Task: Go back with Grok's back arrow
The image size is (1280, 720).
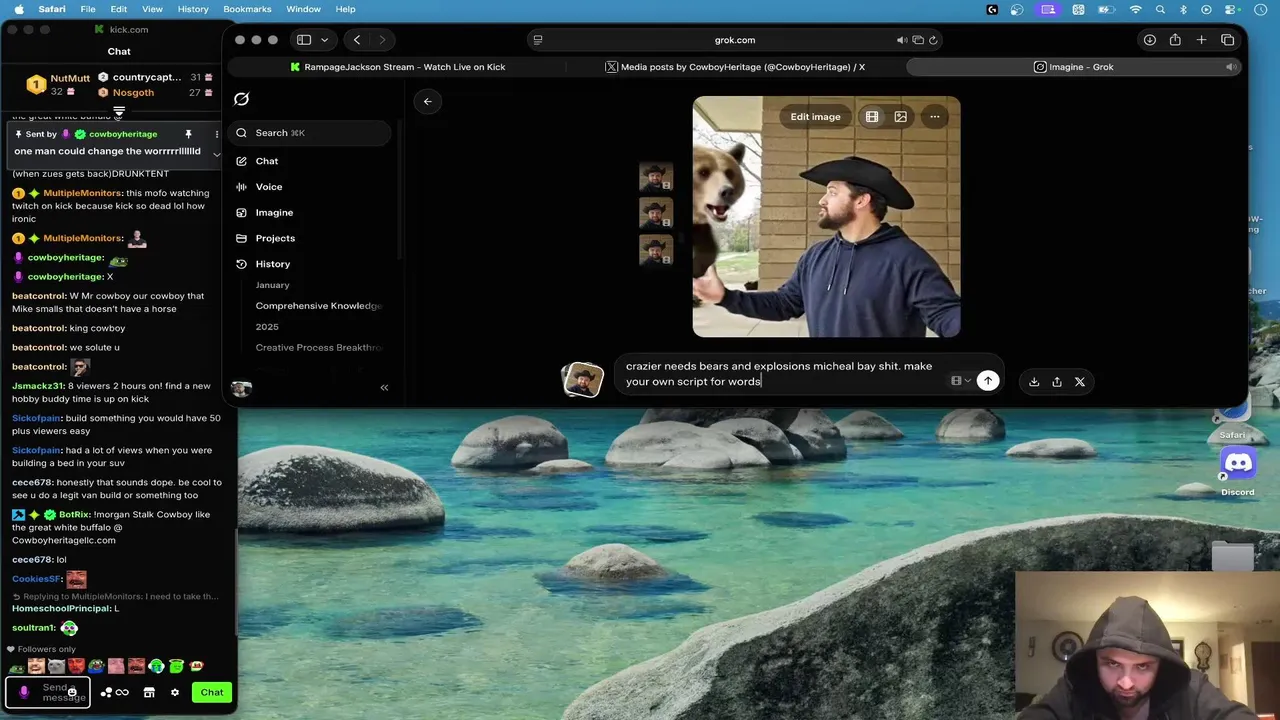Action: point(427,101)
